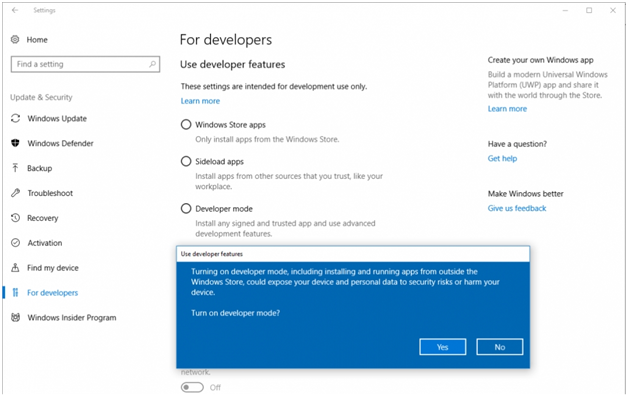The width and height of the screenshot is (628, 396).
Task: Click the Windows Update refresh icon
Action: tap(16, 118)
